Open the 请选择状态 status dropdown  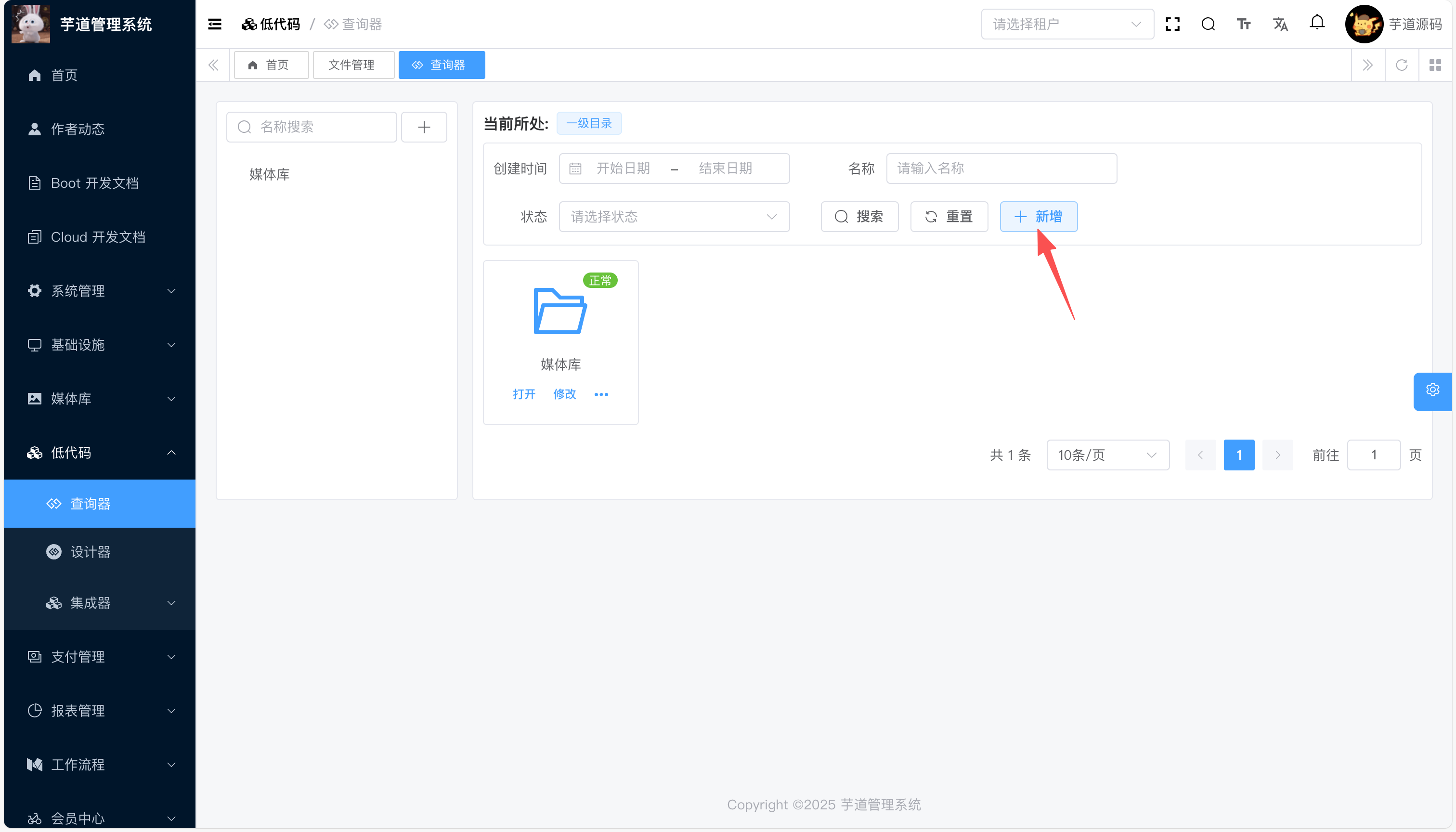[674, 217]
